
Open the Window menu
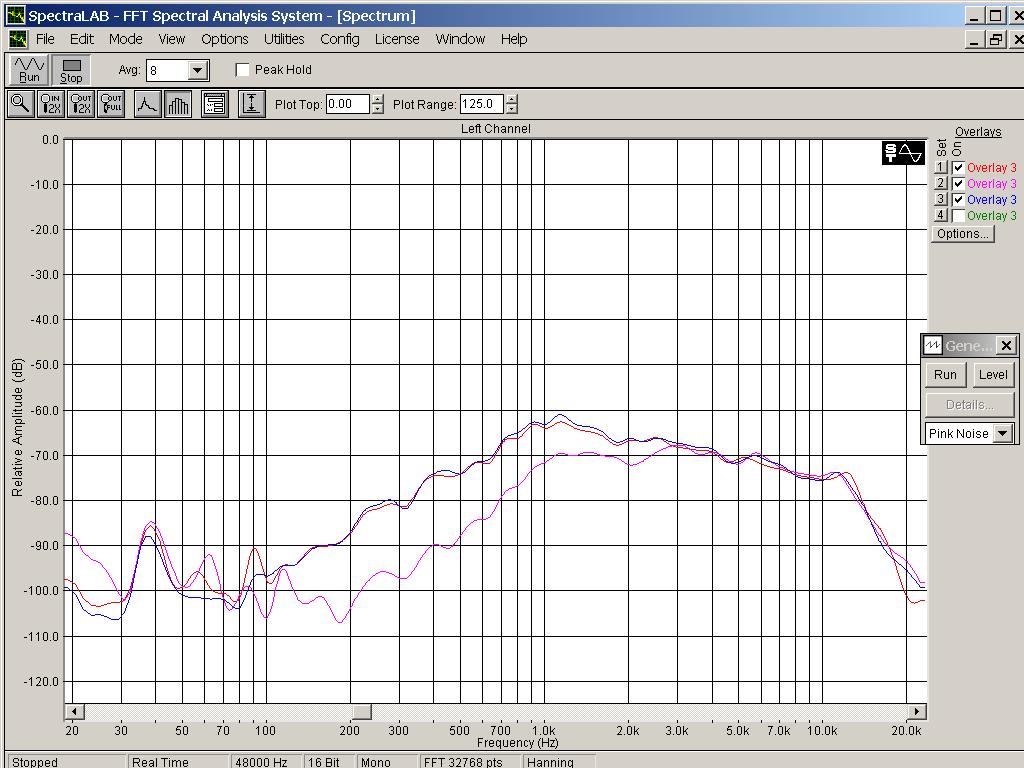(460, 39)
